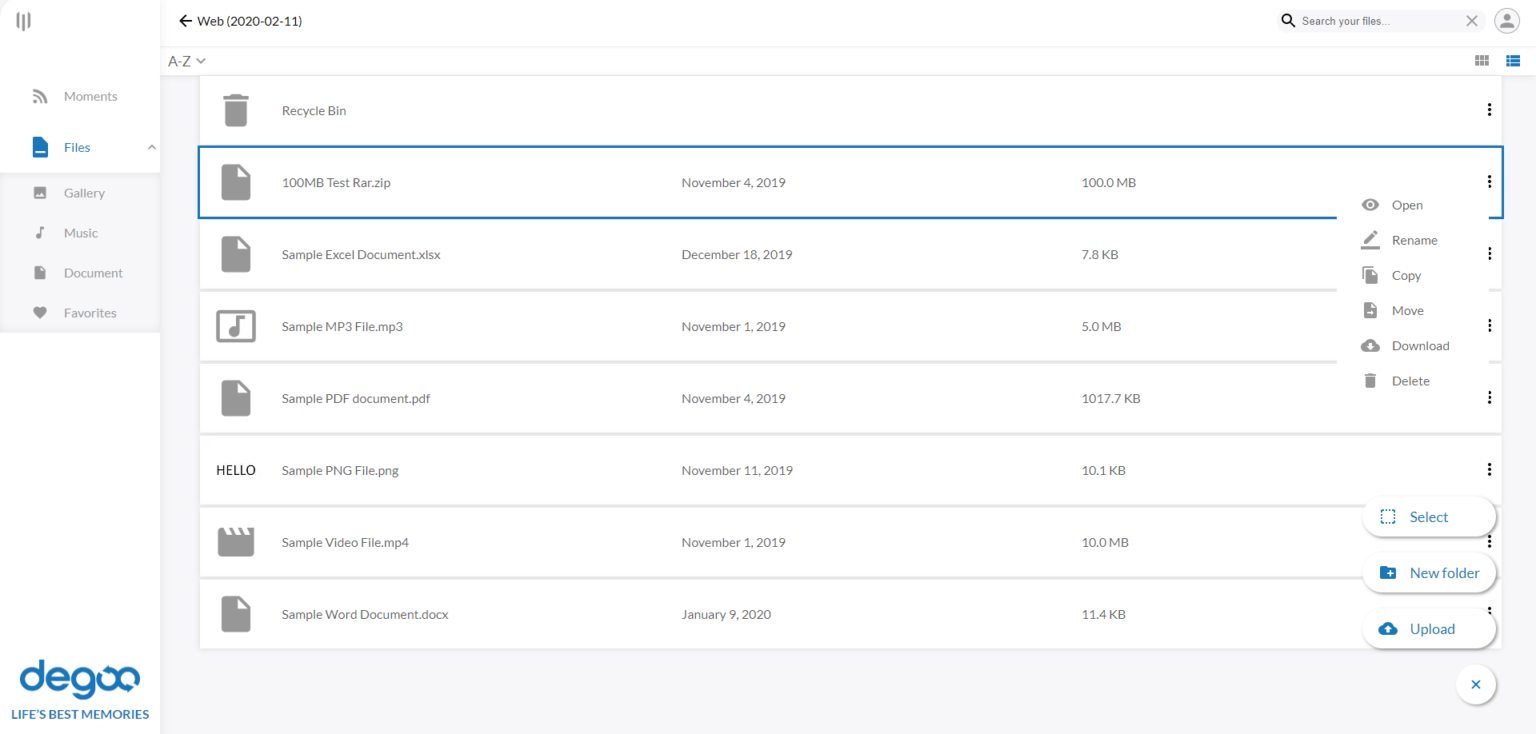
Task: Open the Moments section in sidebar
Action: tap(40, 96)
